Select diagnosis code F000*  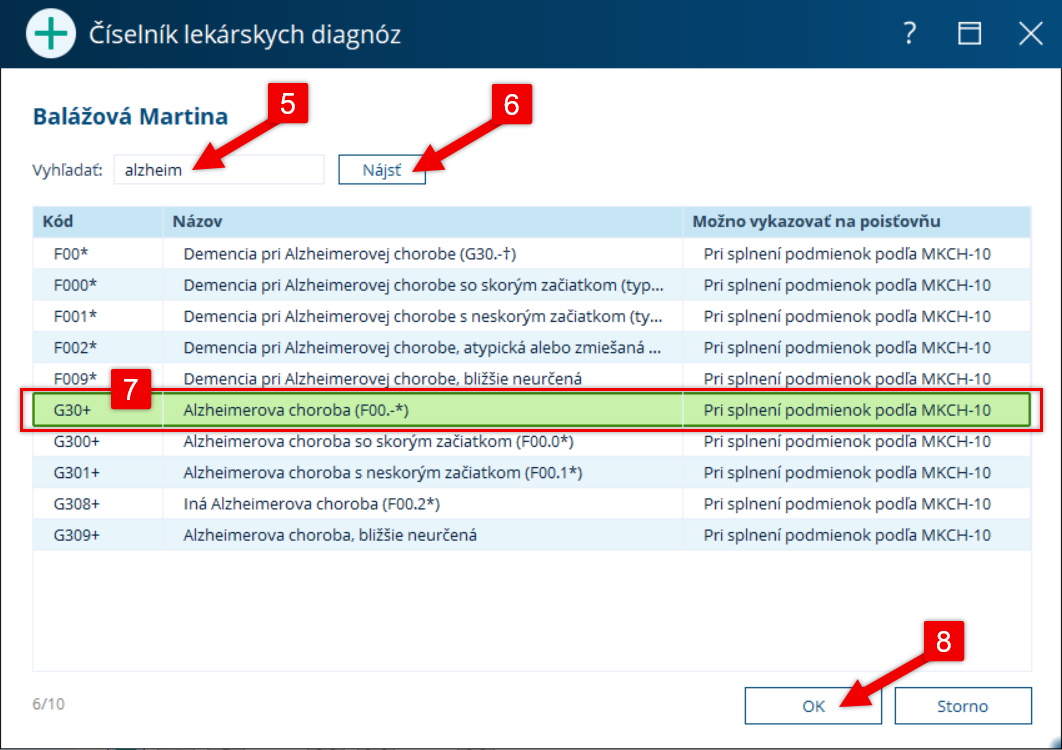pyautogui.click(x=75, y=285)
